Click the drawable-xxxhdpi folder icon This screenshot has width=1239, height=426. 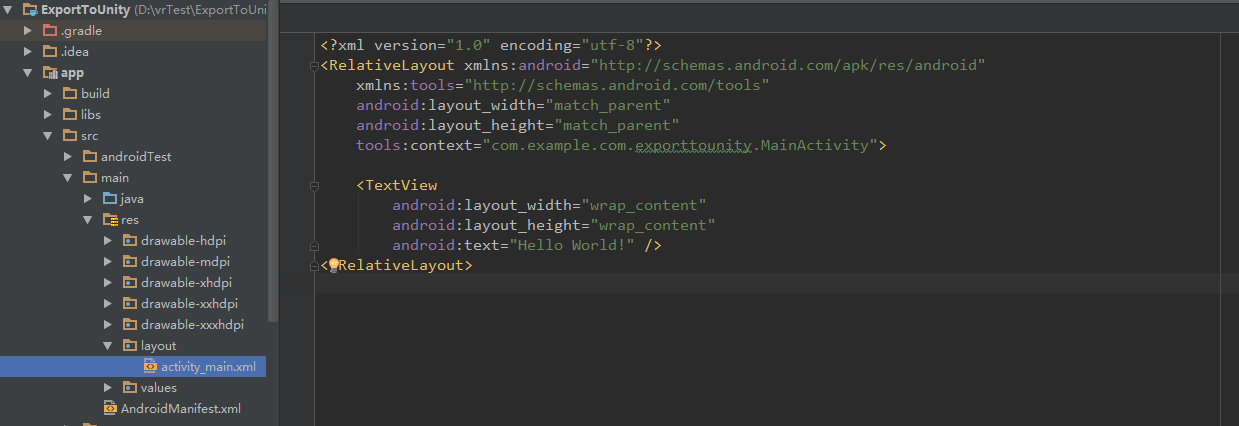[130, 324]
